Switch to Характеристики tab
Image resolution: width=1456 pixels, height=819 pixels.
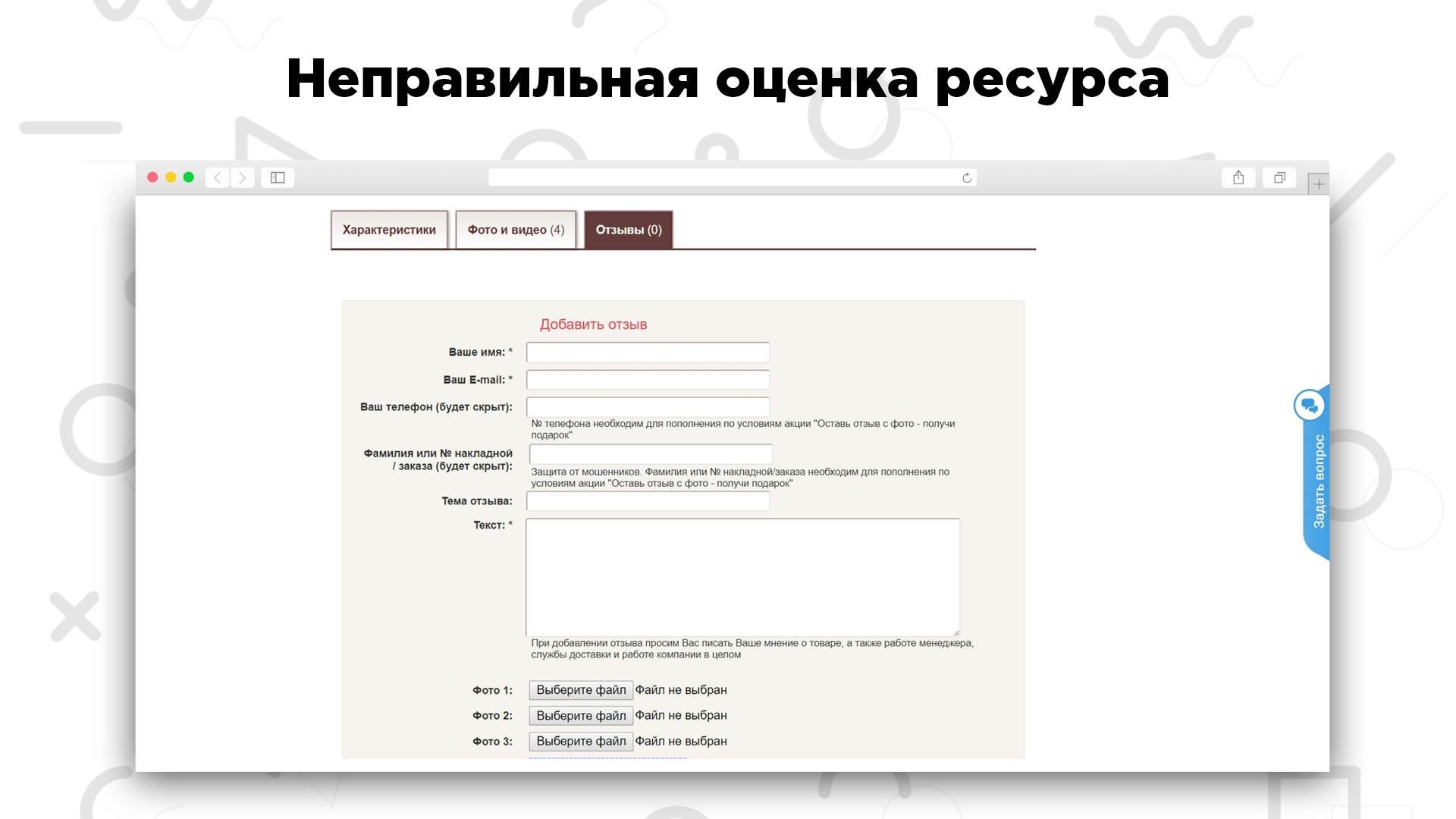pyautogui.click(x=389, y=230)
